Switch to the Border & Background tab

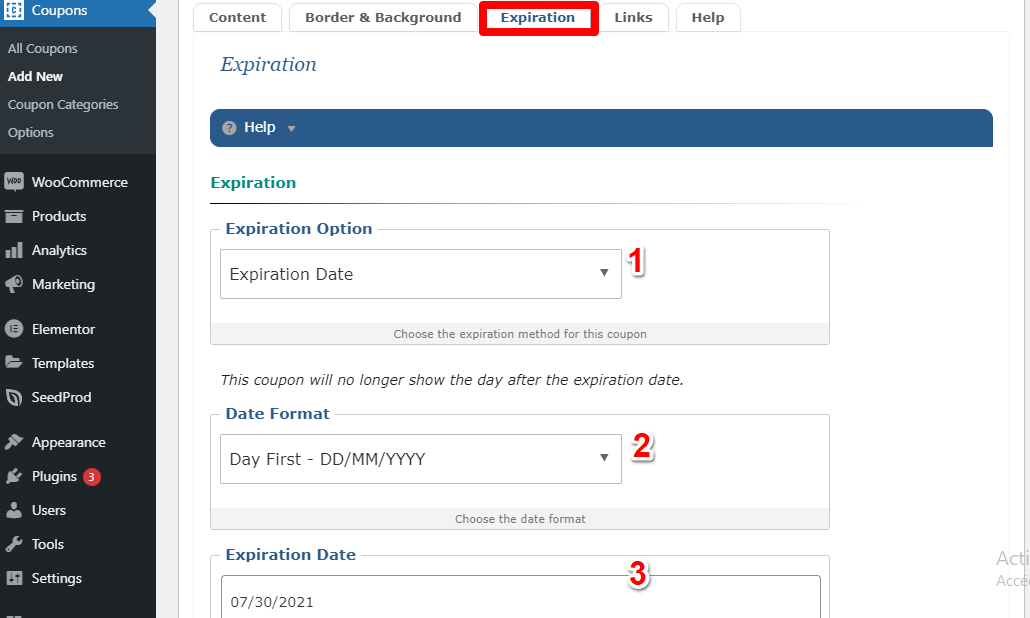pos(383,18)
